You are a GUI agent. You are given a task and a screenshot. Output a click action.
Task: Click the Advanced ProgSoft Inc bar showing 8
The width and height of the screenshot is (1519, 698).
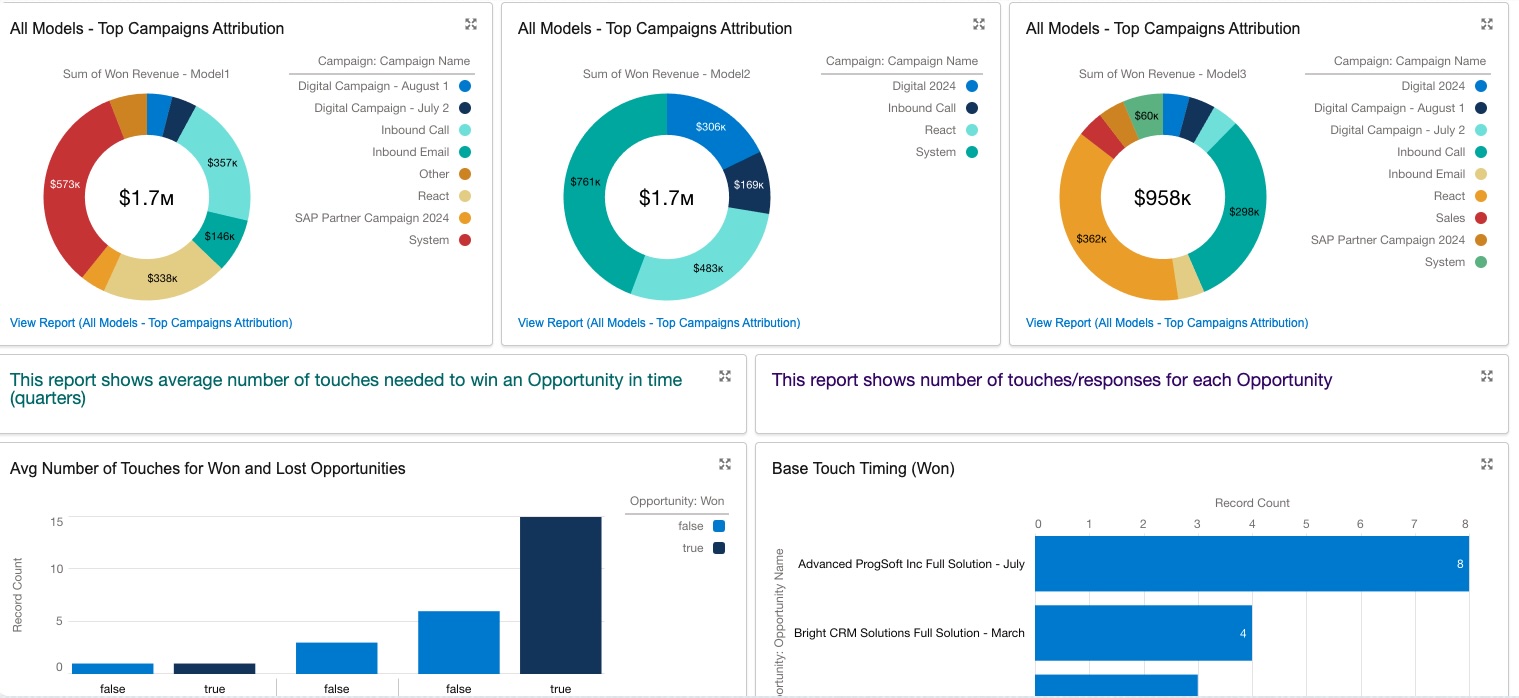[x=1250, y=564]
